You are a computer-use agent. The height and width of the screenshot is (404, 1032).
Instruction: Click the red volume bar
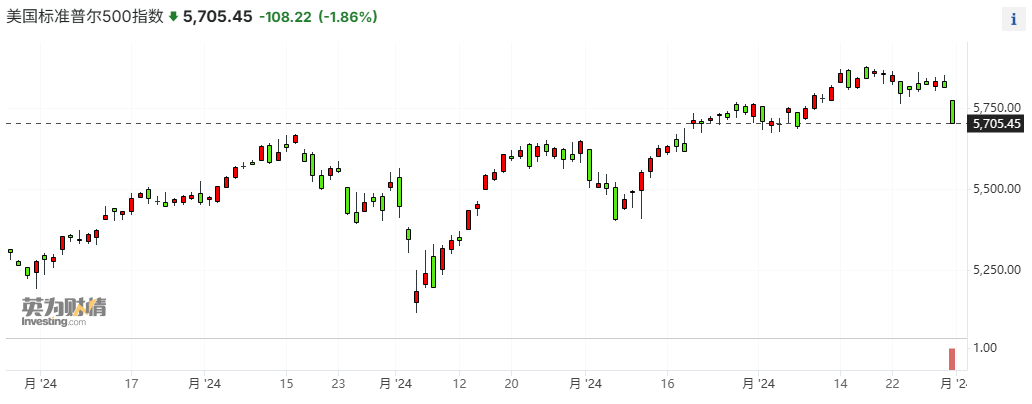952,359
